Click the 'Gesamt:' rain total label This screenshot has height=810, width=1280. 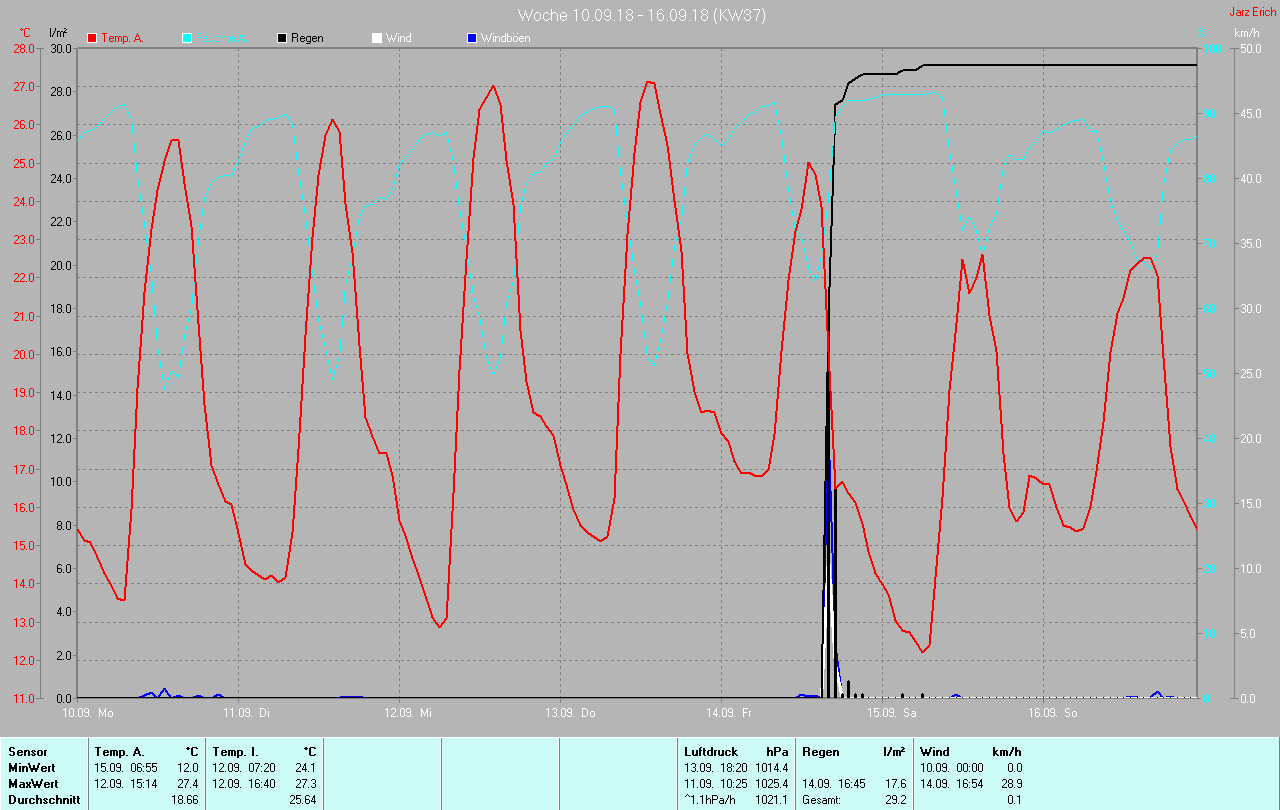point(822,800)
